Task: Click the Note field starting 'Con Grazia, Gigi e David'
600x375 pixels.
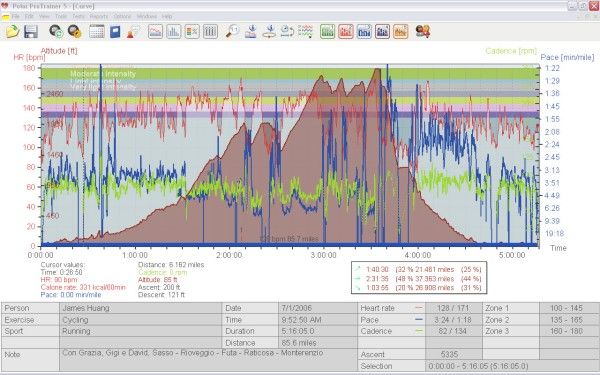Action: click(209, 360)
